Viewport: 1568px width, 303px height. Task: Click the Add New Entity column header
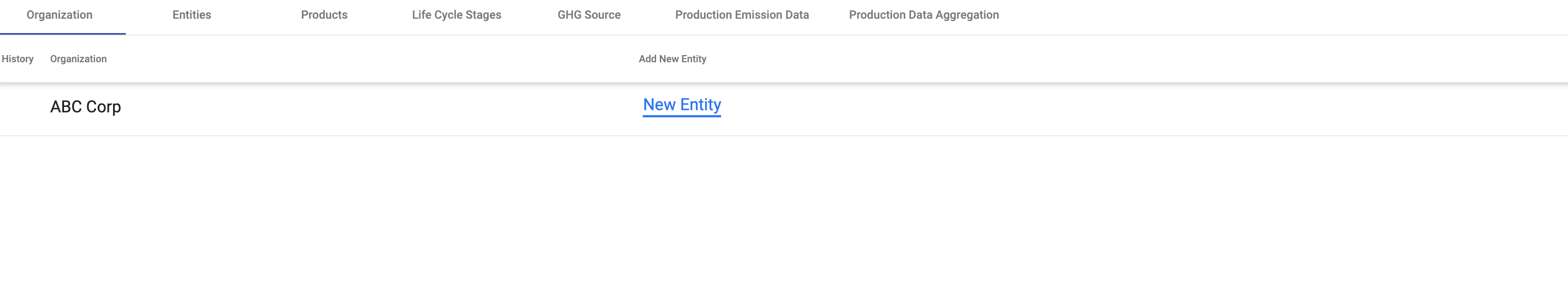pos(672,59)
